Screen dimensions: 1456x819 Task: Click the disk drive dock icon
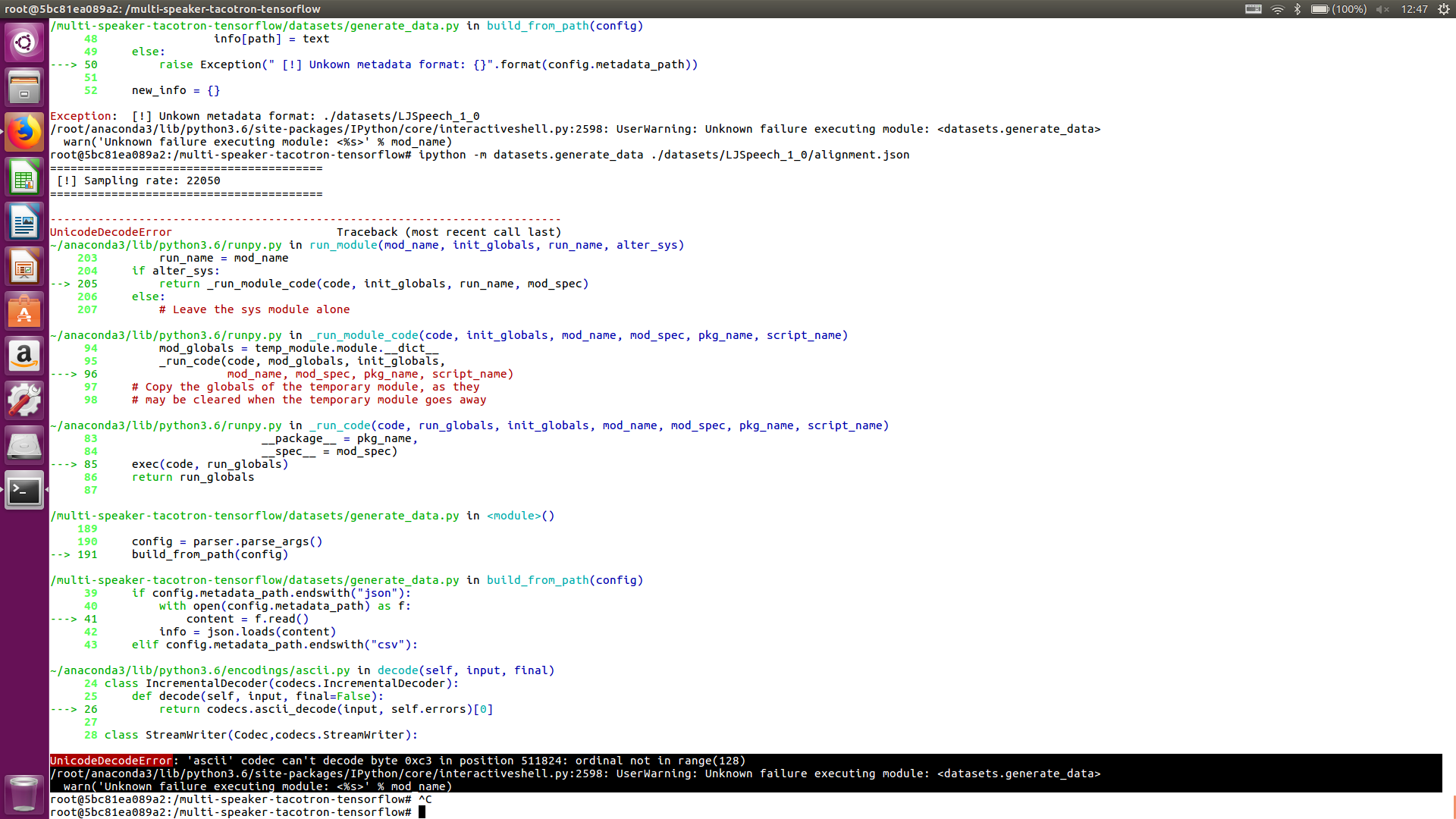[x=24, y=446]
